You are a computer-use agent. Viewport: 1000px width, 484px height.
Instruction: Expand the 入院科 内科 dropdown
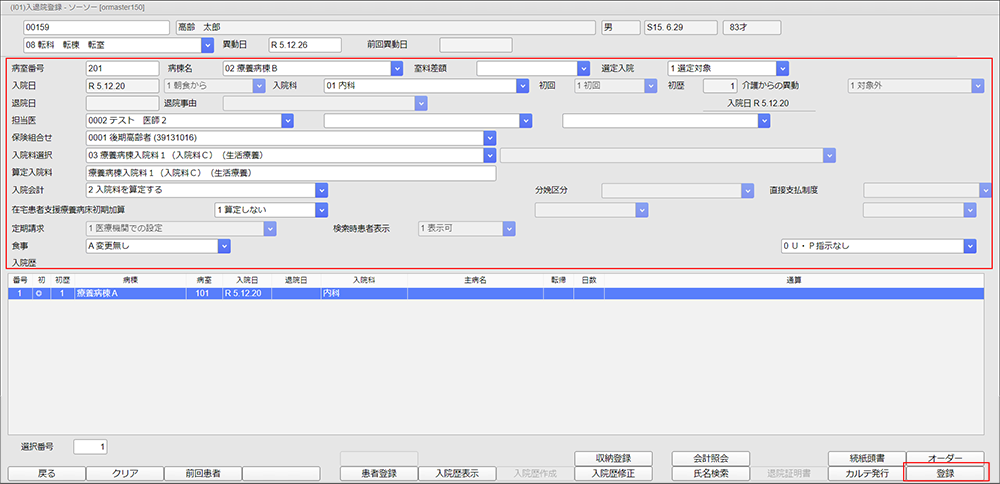tap(522, 86)
